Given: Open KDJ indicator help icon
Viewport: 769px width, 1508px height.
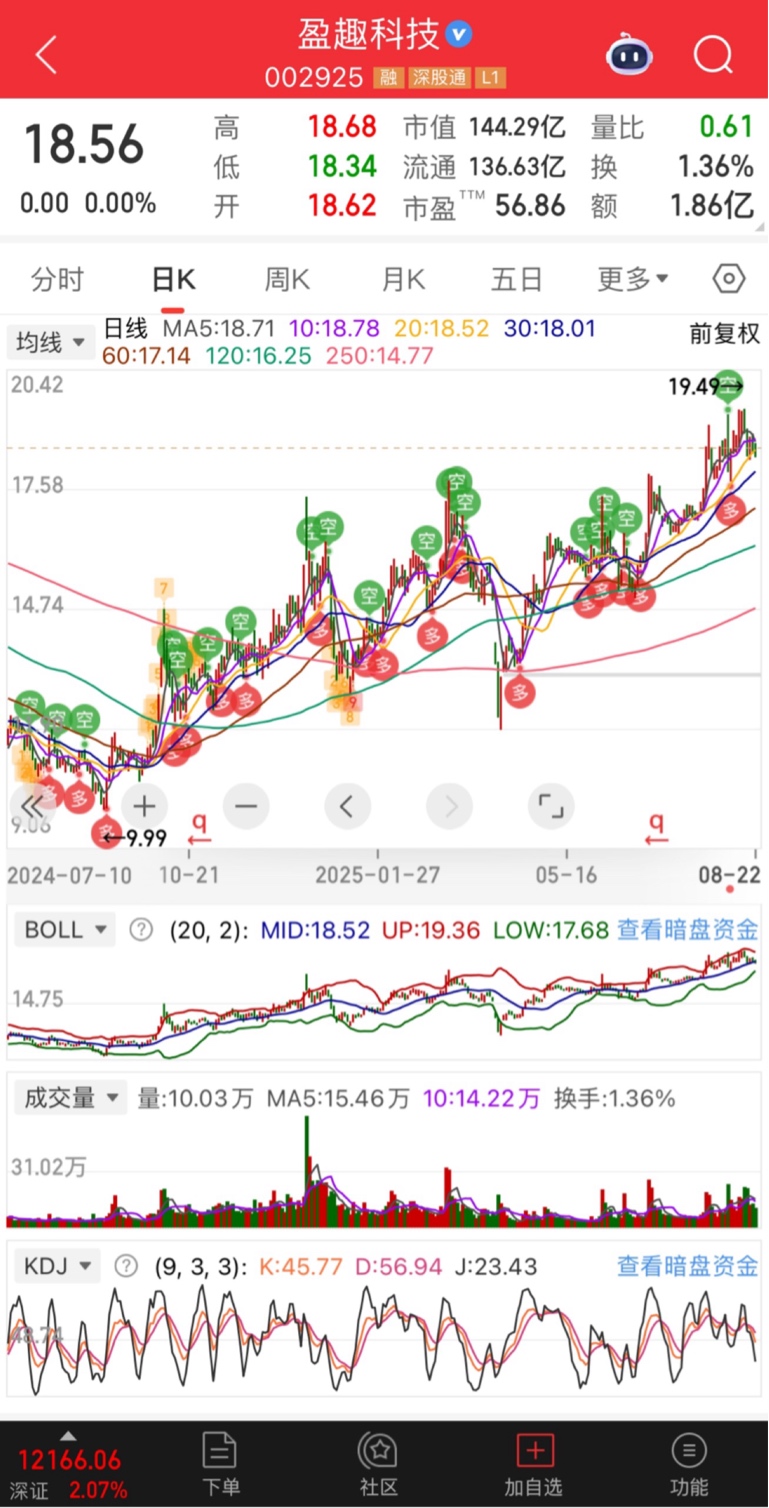Looking at the screenshot, I should point(126,1266).
